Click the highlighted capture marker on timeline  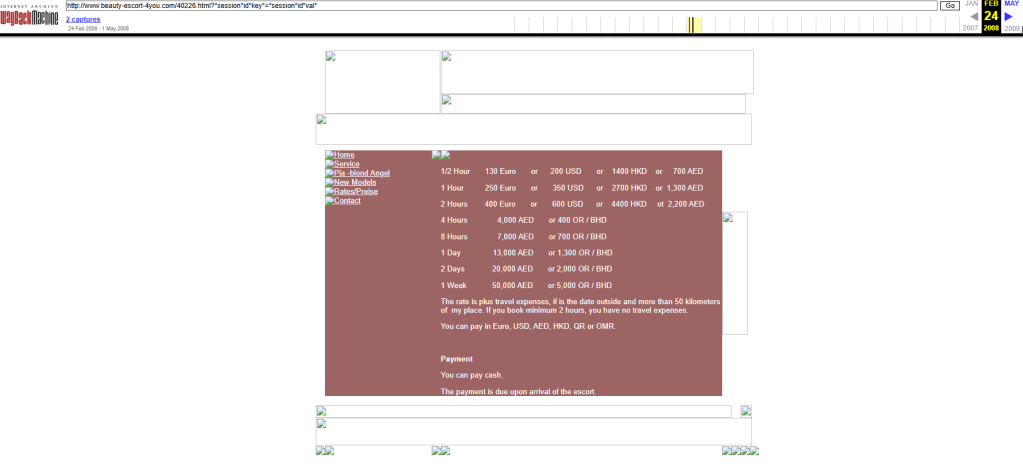point(691,25)
